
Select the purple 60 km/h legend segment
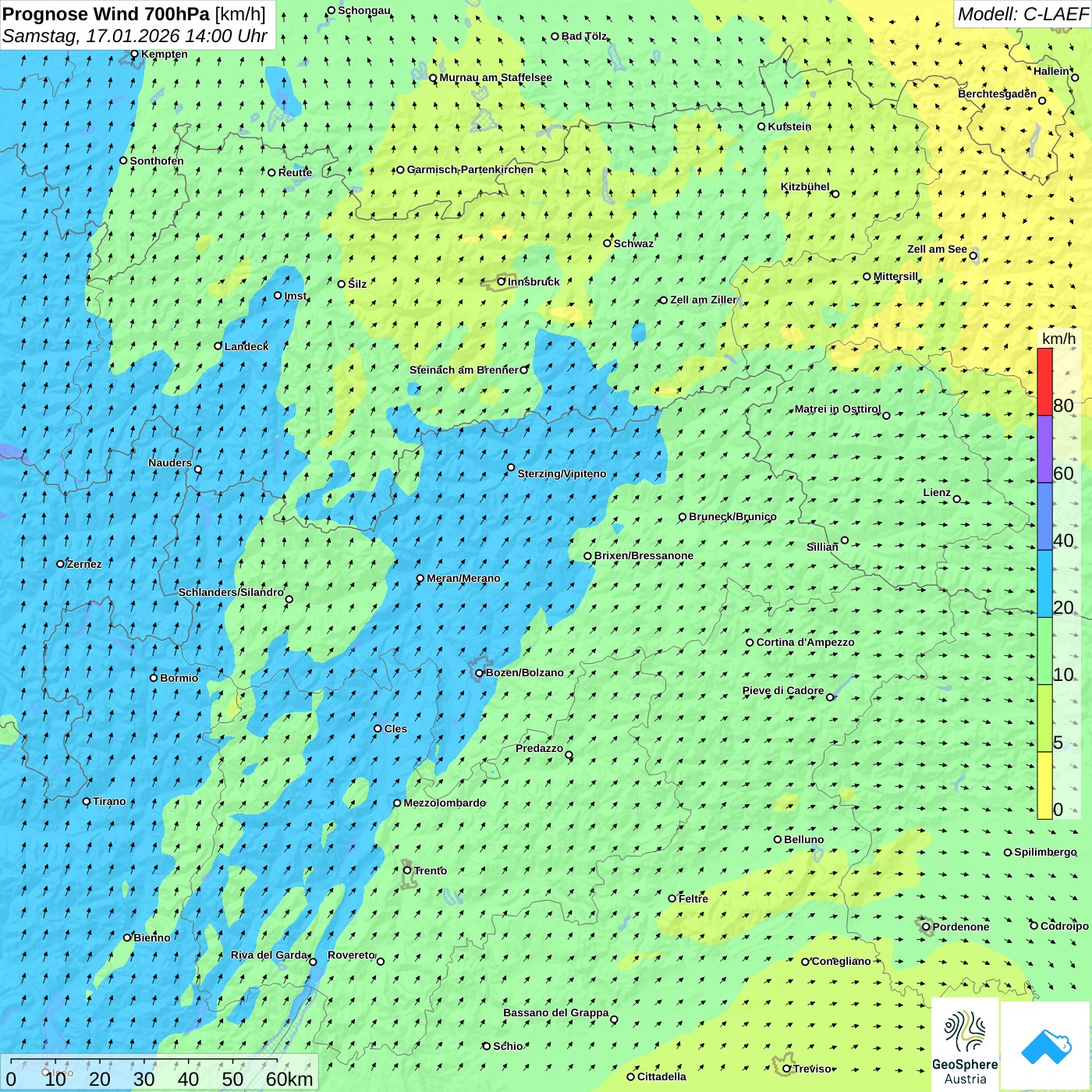point(1044,448)
